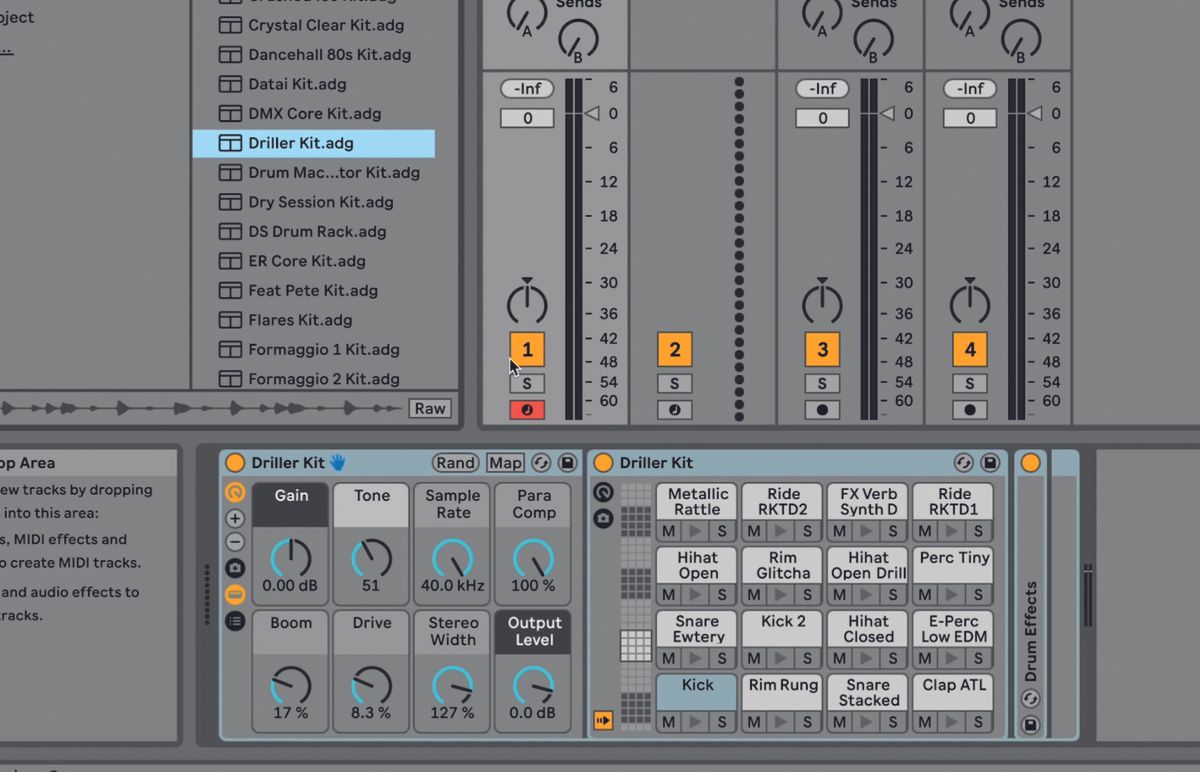Hot-swap the Driller Kit macro rack preset
The image size is (1200, 772).
pyautogui.click(x=541, y=463)
